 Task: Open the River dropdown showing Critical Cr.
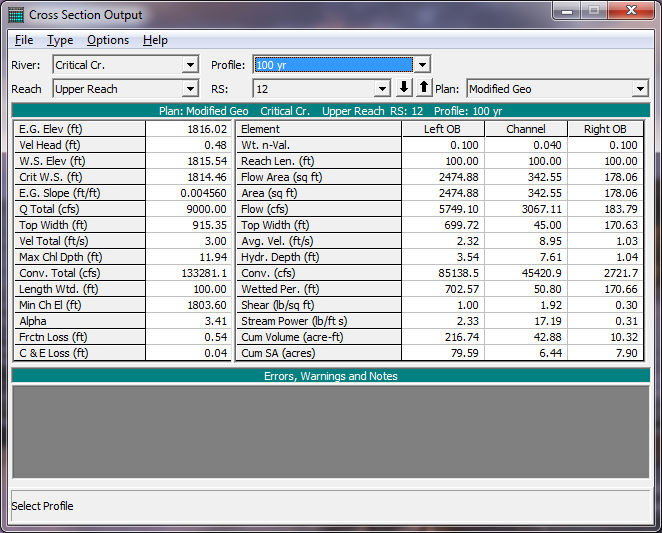point(190,65)
